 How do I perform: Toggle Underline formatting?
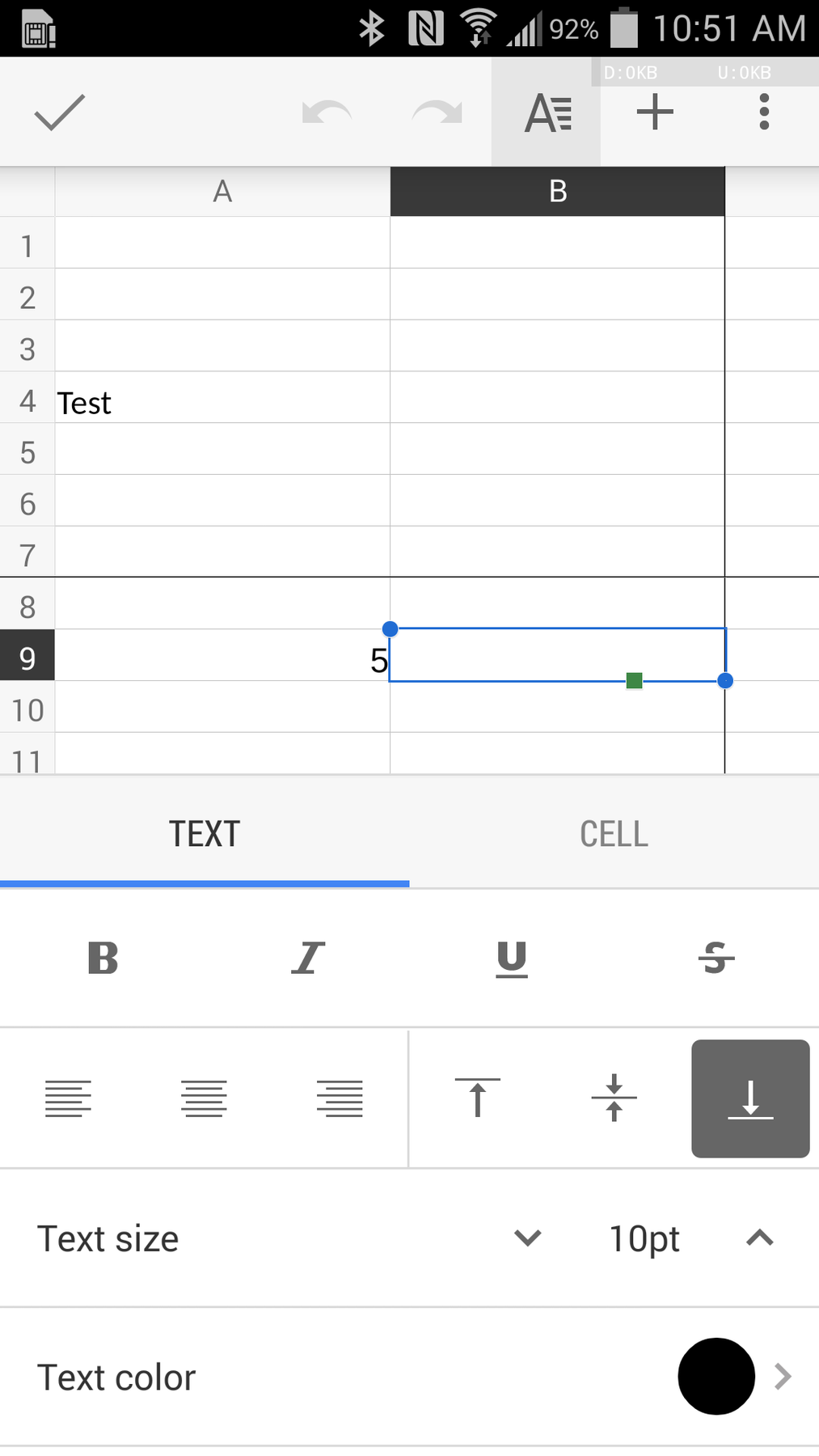[511, 959]
